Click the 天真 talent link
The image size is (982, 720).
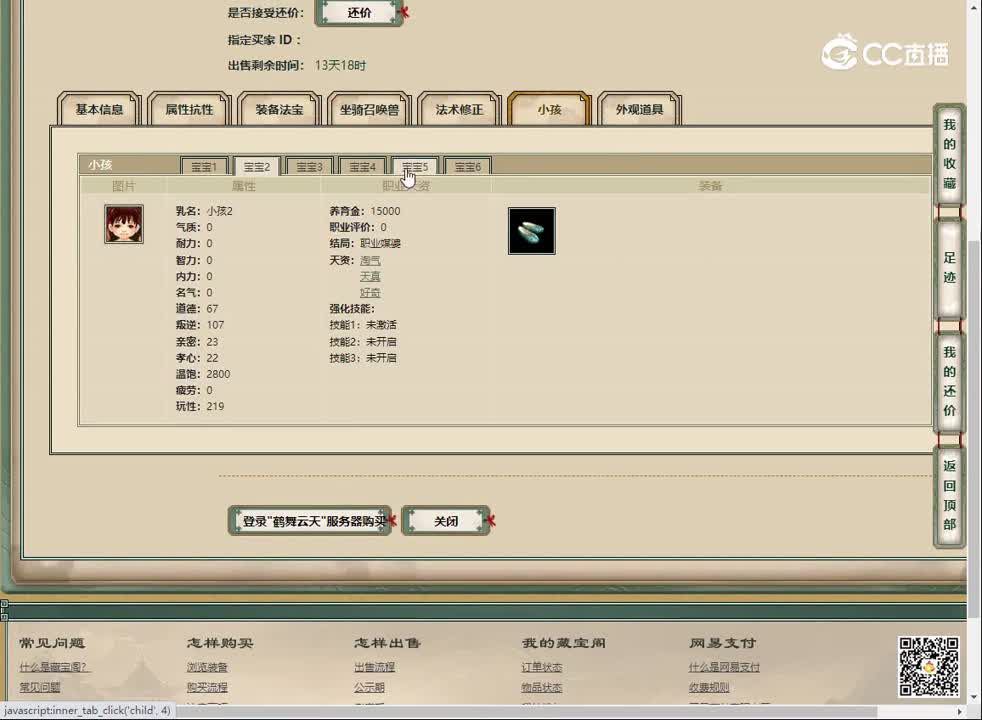[x=370, y=276]
